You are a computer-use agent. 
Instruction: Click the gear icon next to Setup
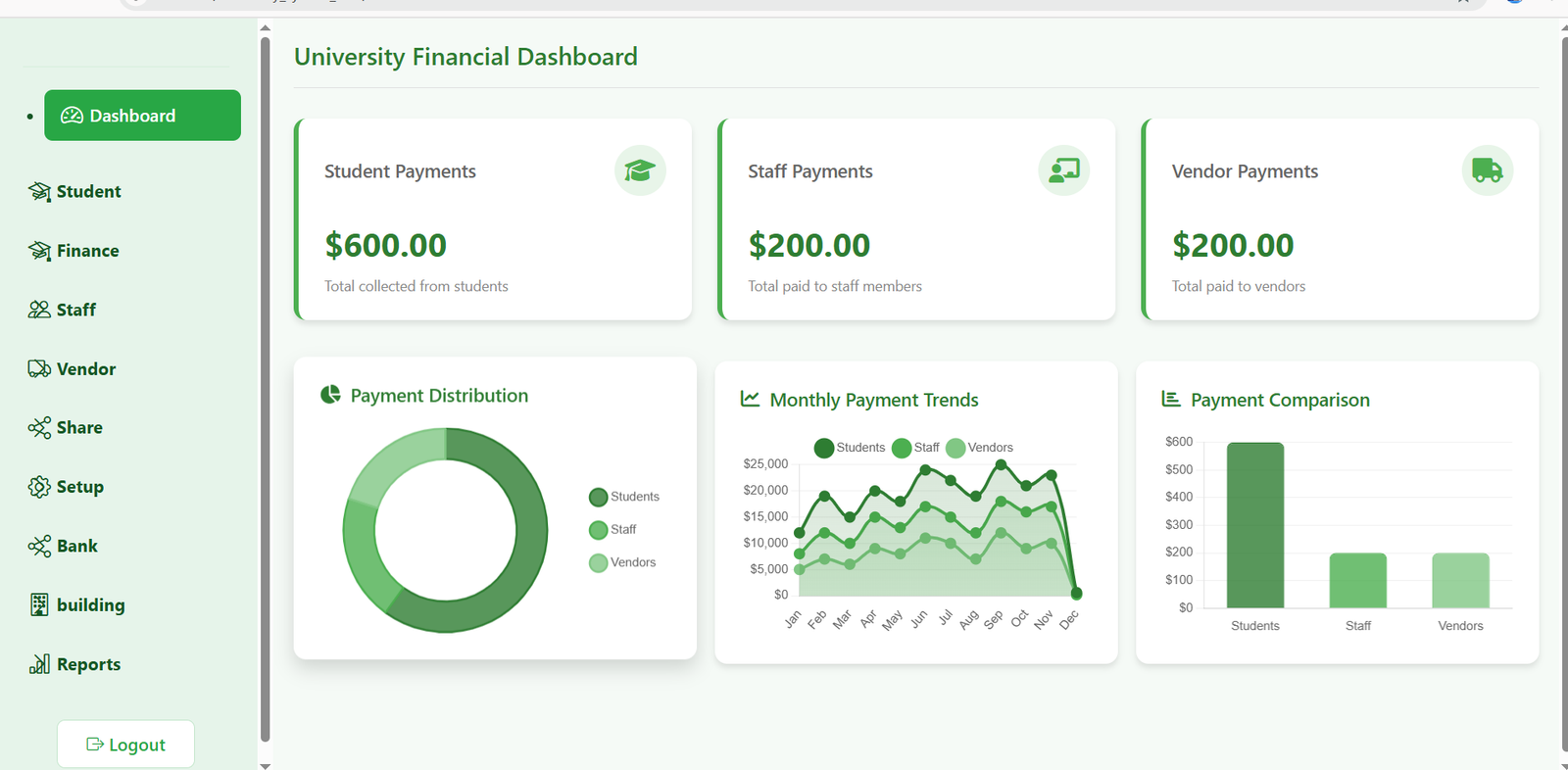pyautogui.click(x=39, y=487)
